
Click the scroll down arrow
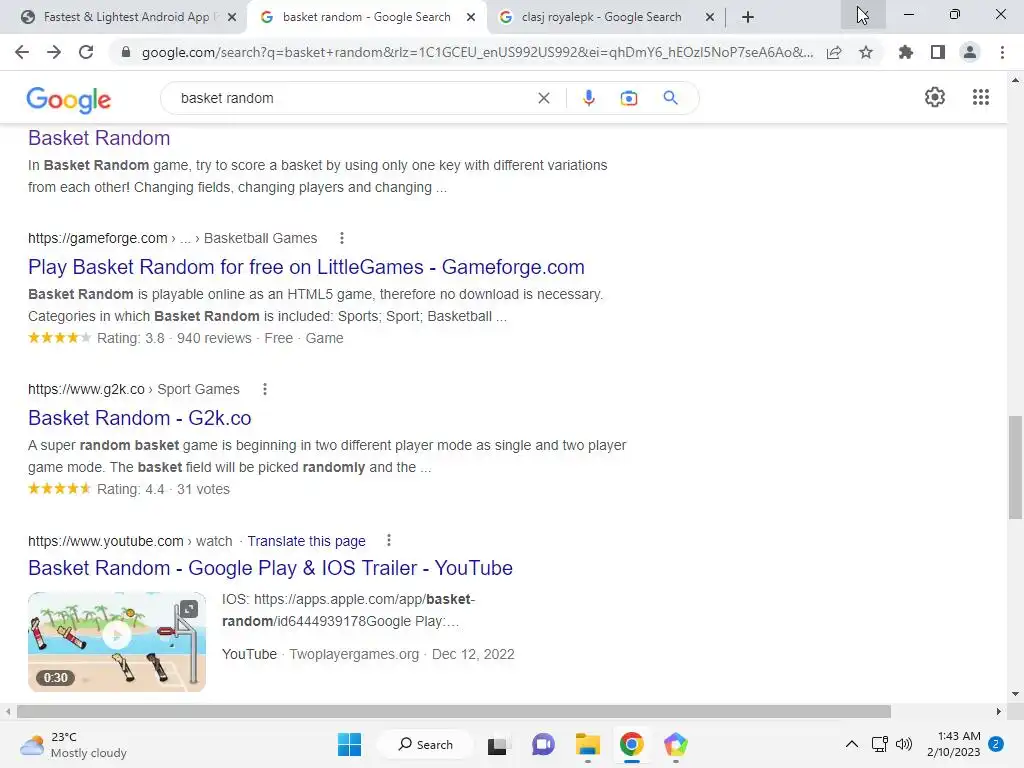(1015, 694)
